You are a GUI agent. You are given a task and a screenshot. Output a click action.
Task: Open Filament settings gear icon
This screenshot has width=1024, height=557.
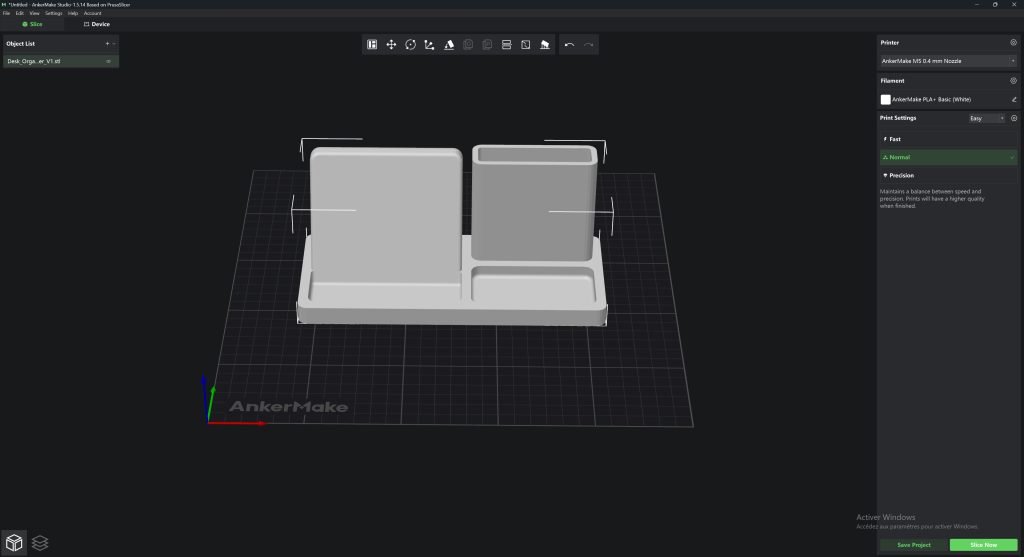(1014, 81)
